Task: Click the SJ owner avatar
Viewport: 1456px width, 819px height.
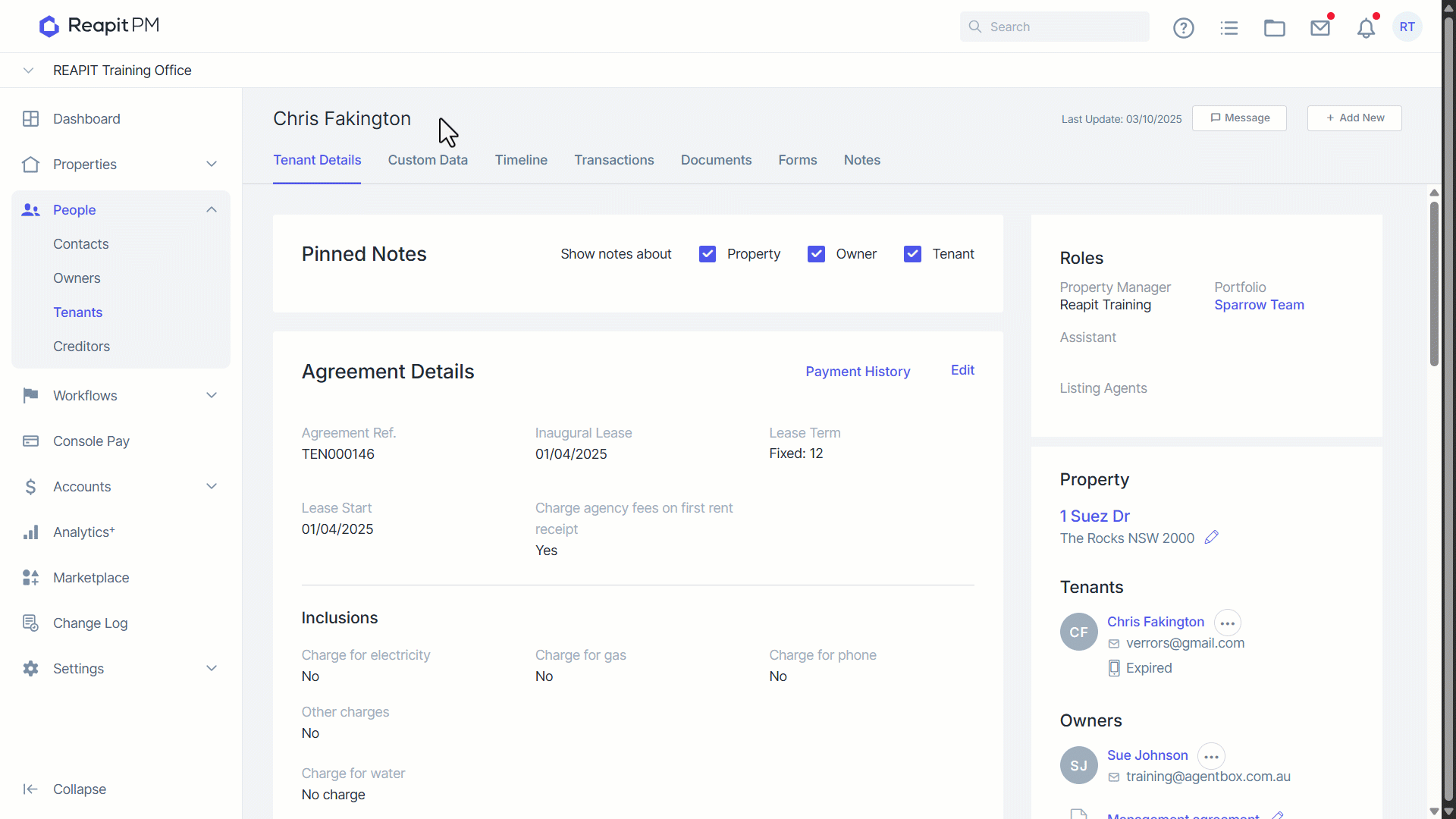Action: (x=1079, y=765)
